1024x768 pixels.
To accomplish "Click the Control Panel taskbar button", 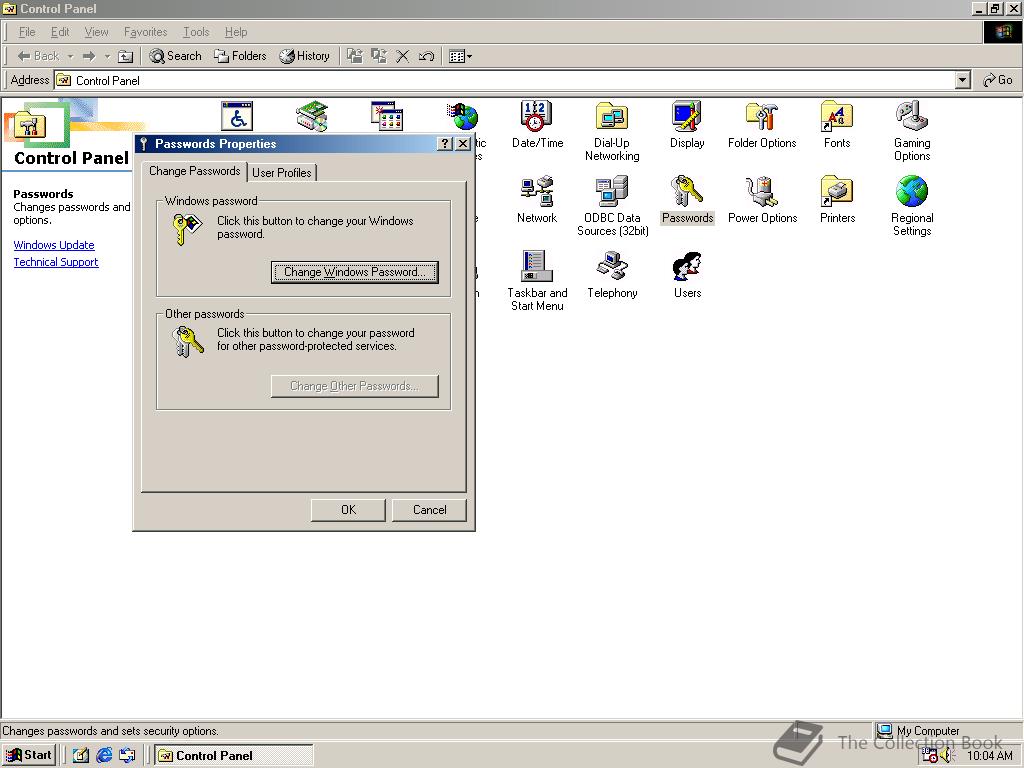I will coord(233,756).
